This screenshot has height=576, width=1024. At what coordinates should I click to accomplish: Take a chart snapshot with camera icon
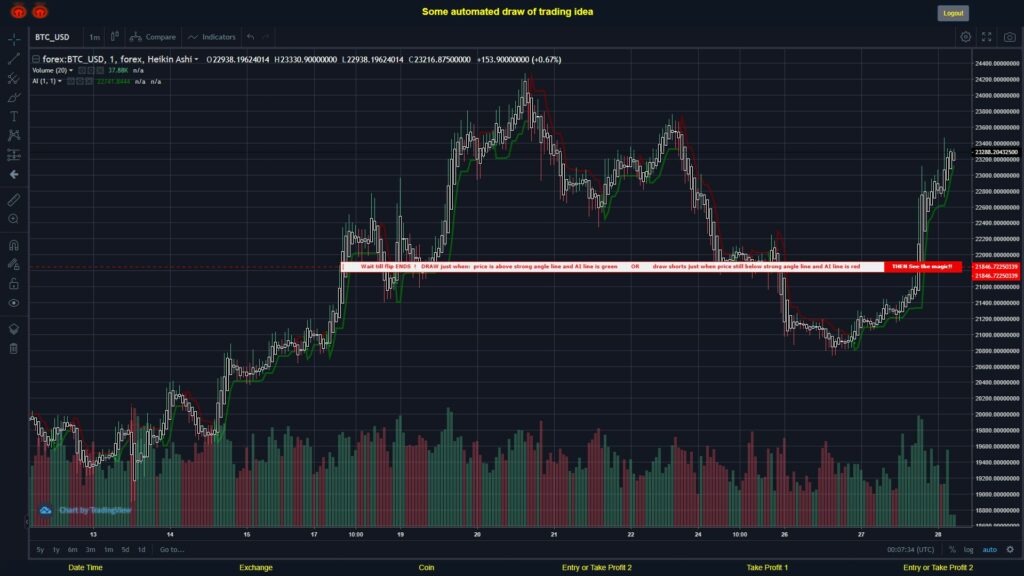[x=1010, y=37]
